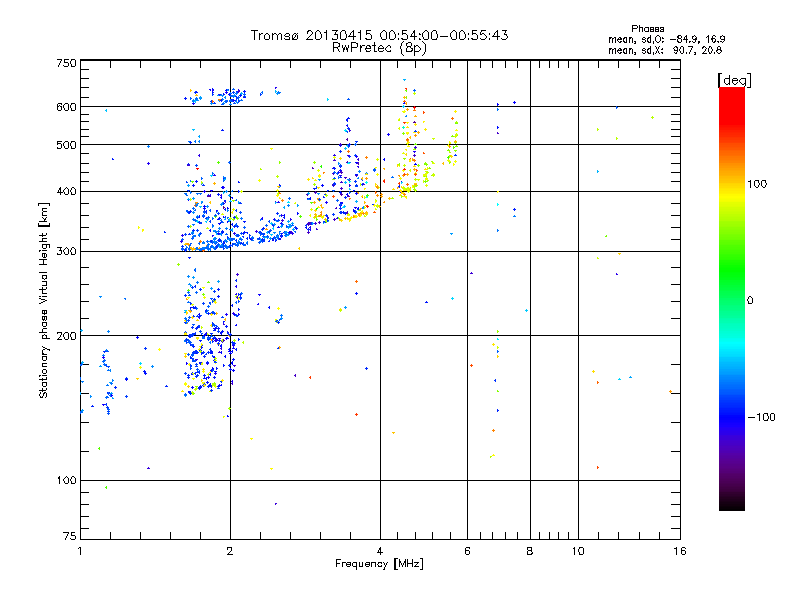Image resolution: width=800 pixels, height=600 pixels.
Task: Click the 750 tick on the height axis
Action: (66, 62)
